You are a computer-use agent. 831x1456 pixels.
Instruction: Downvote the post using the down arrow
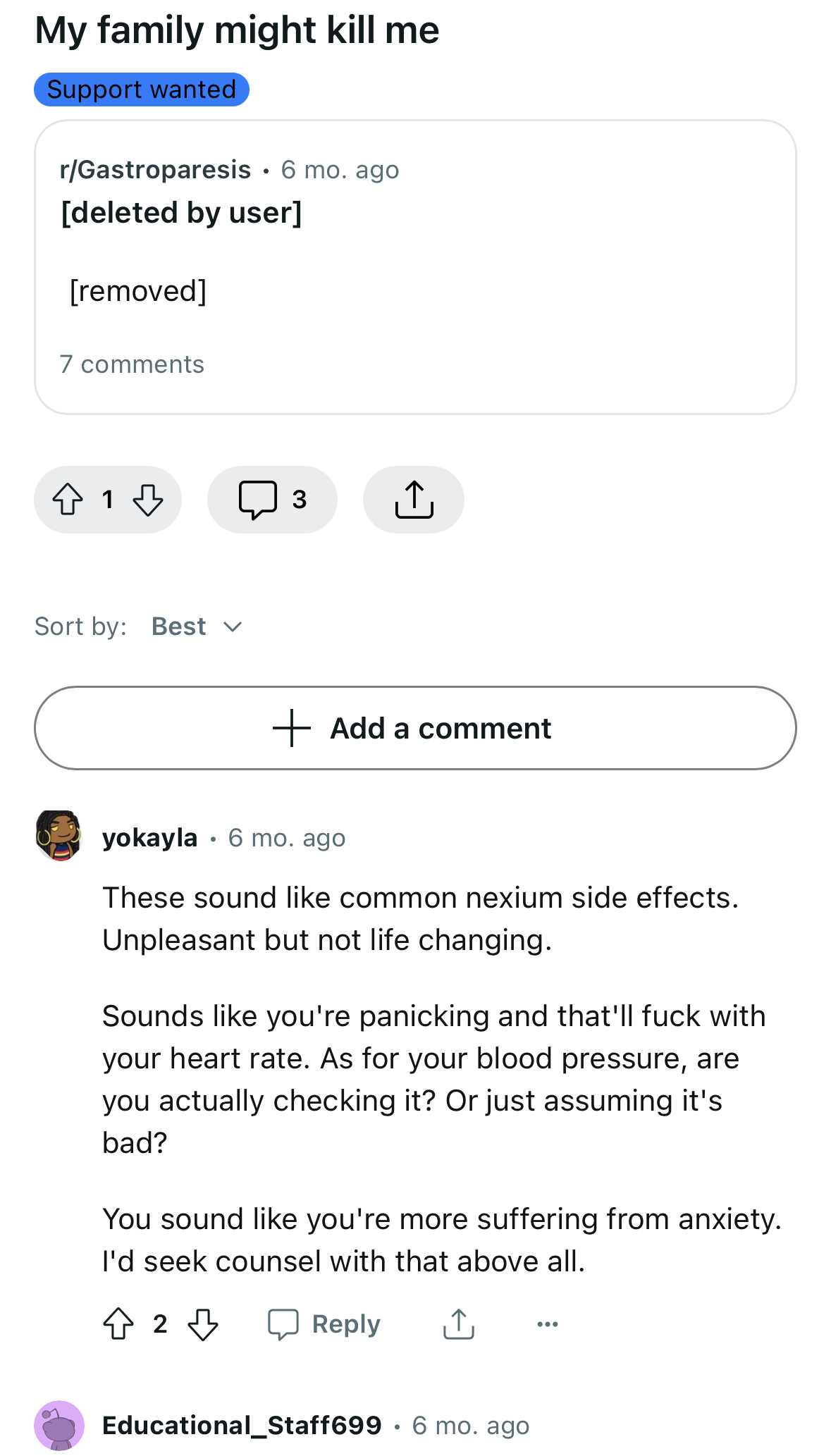pyautogui.click(x=148, y=499)
